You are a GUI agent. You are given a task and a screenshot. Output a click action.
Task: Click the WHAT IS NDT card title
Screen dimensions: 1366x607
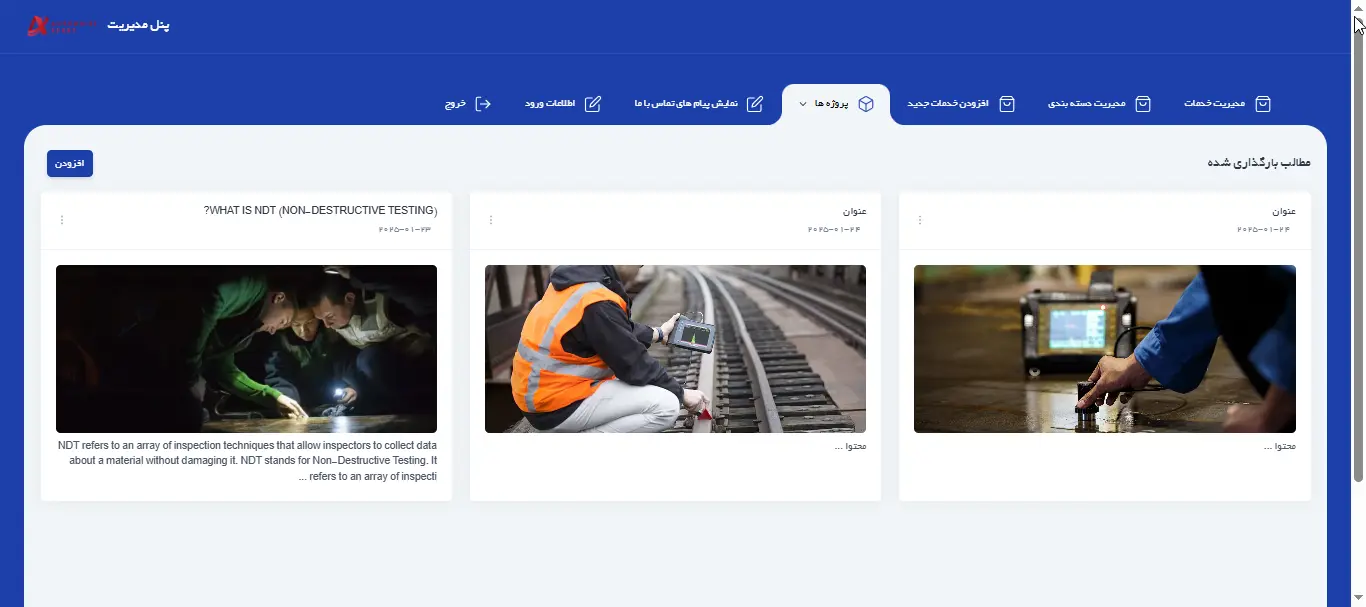(320, 211)
